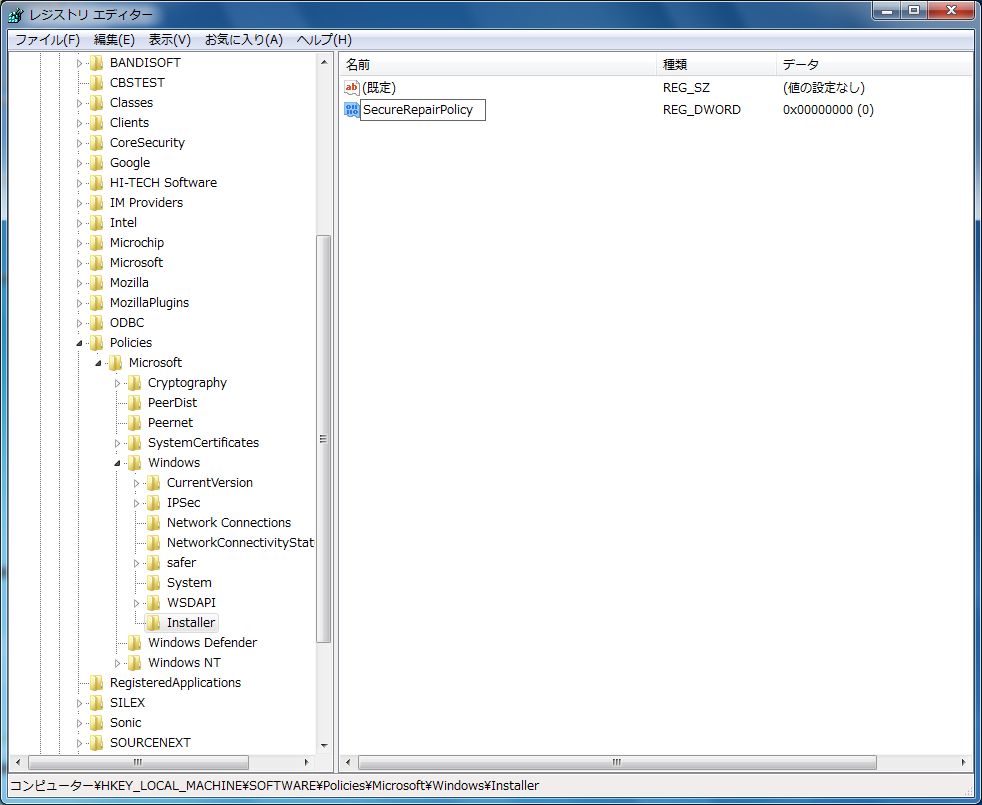Image resolution: width=982 pixels, height=805 pixels.
Task: Expand the SystemCertificates key arrow
Action: coord(117,444)
